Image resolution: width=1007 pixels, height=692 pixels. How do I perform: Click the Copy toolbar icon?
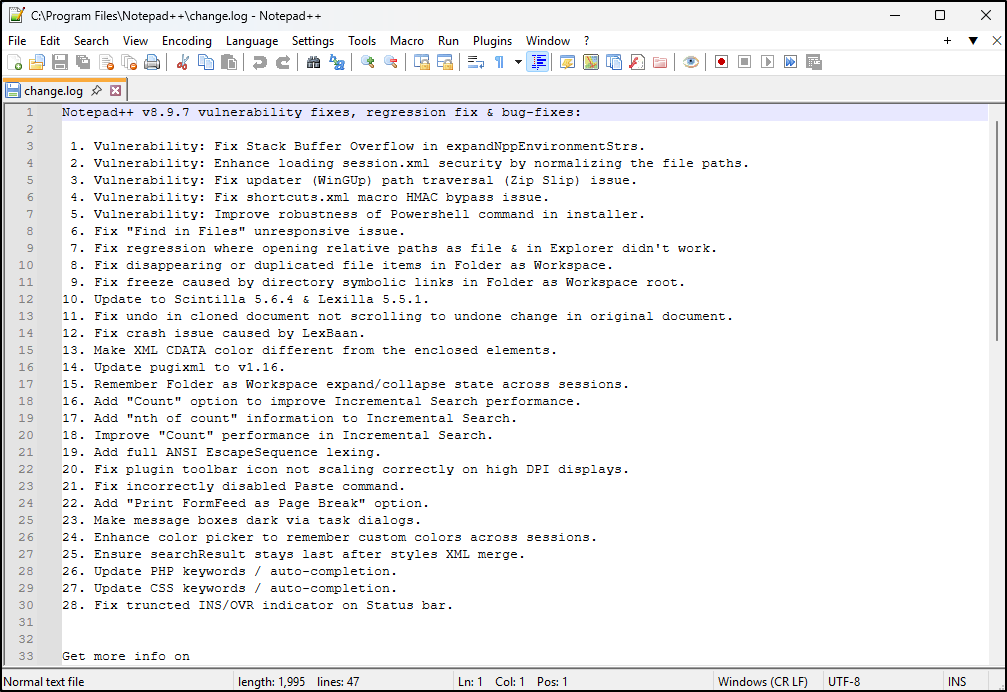tap(206, 62)
